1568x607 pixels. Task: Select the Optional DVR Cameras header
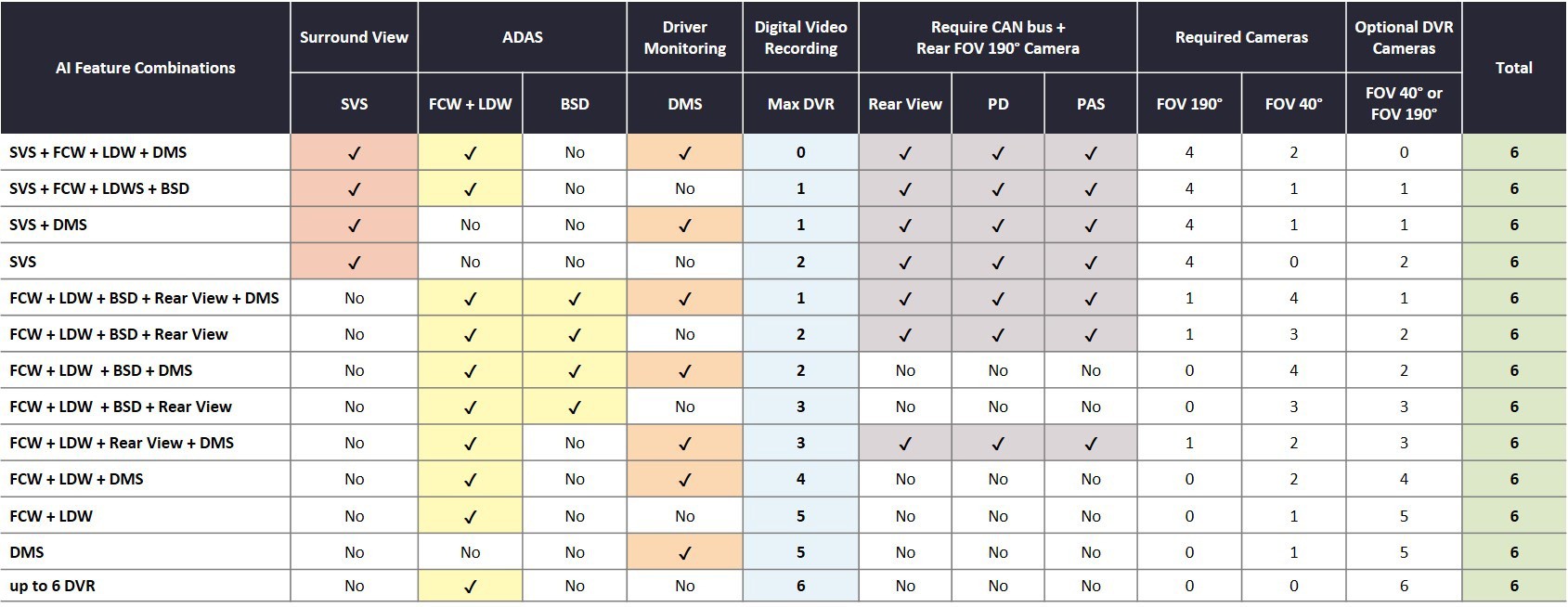pos(1404,37)
